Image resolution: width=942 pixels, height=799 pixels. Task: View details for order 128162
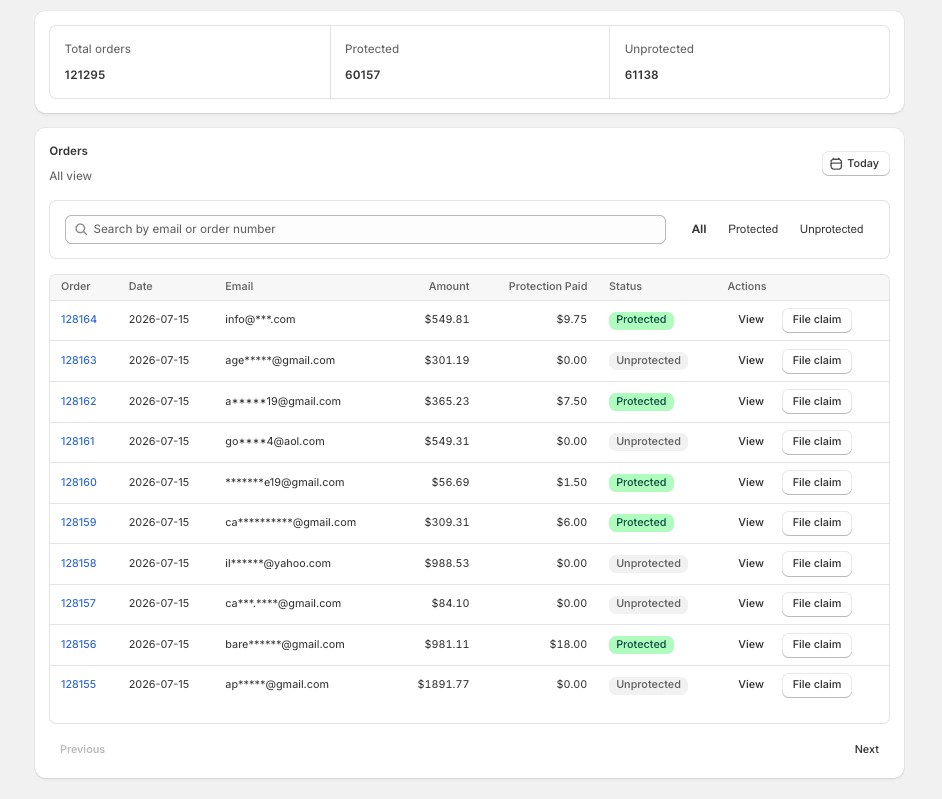751,401
